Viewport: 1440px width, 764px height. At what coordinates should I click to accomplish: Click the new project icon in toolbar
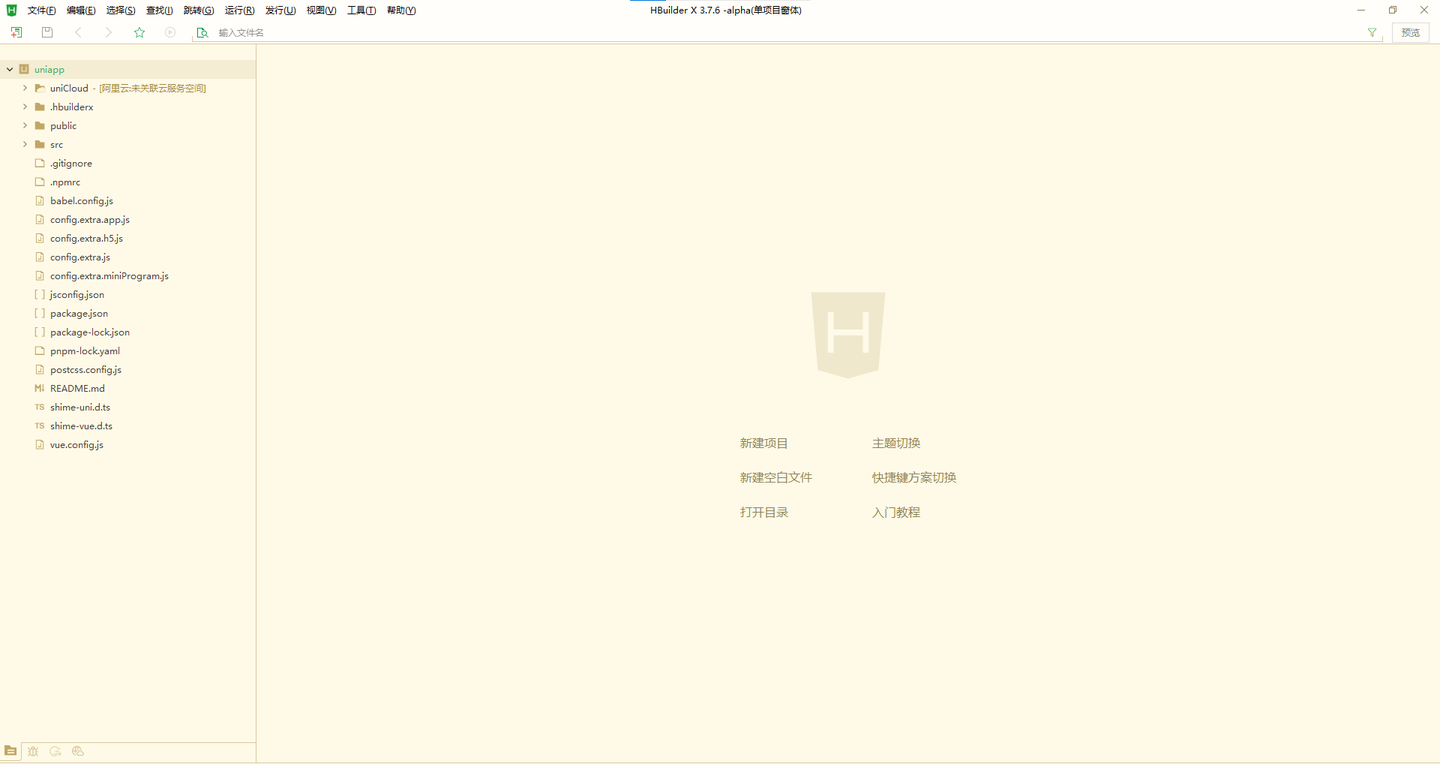click(16, 32)
